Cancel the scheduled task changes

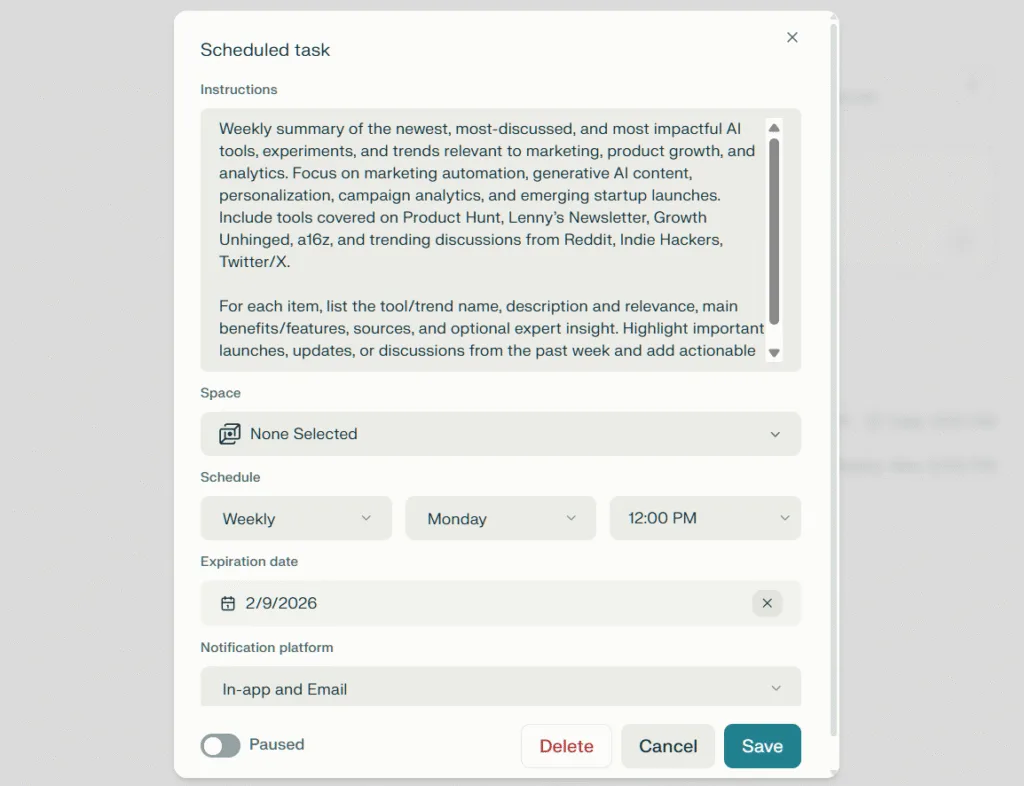(667, 746)
